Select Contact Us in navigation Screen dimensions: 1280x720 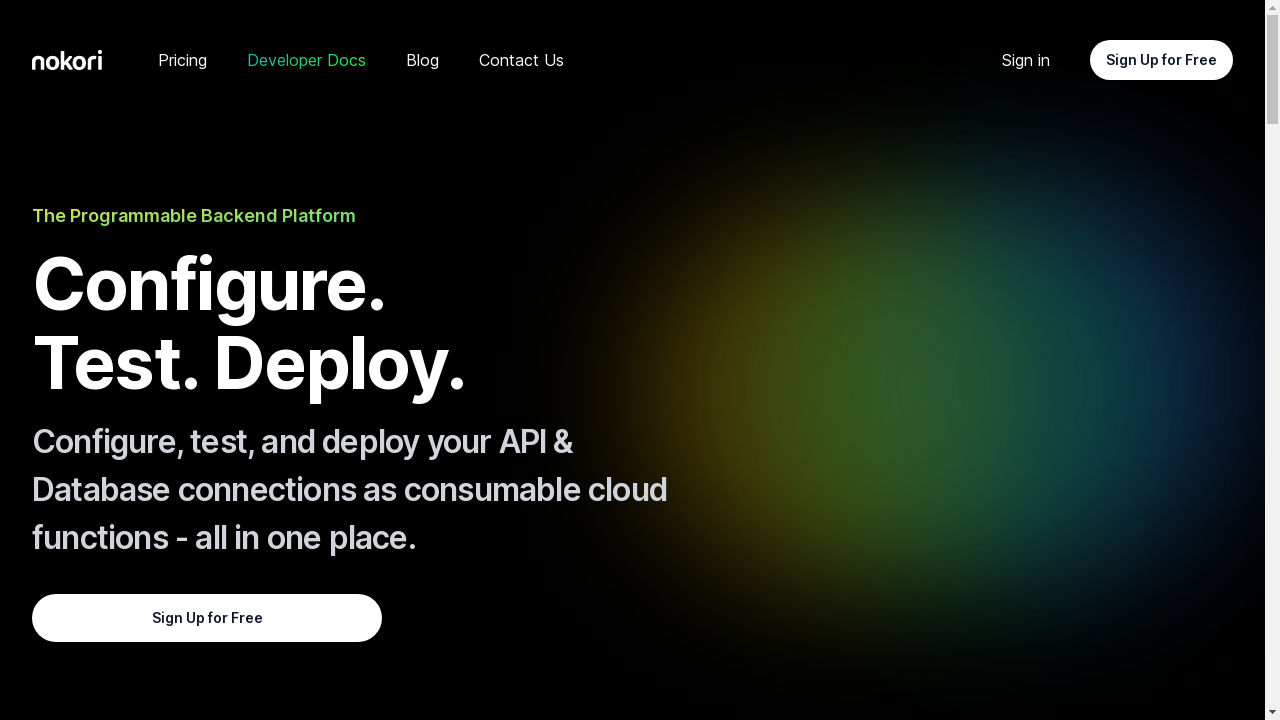coord(521,60)
